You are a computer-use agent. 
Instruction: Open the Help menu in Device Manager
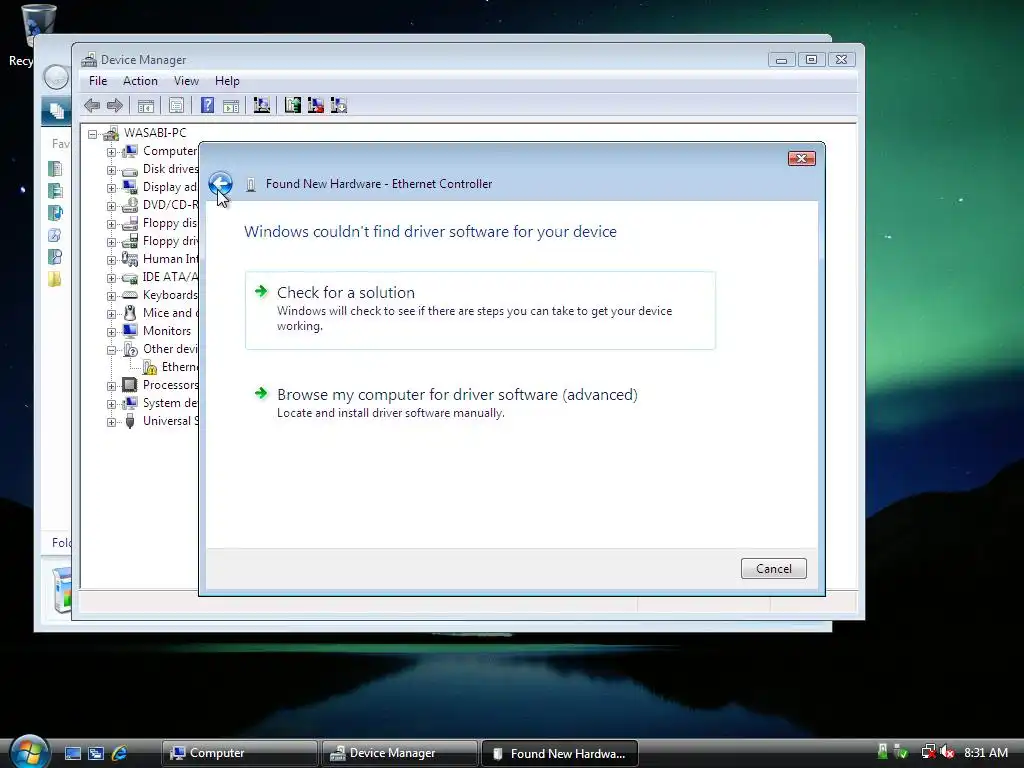(x=227, y=81)
